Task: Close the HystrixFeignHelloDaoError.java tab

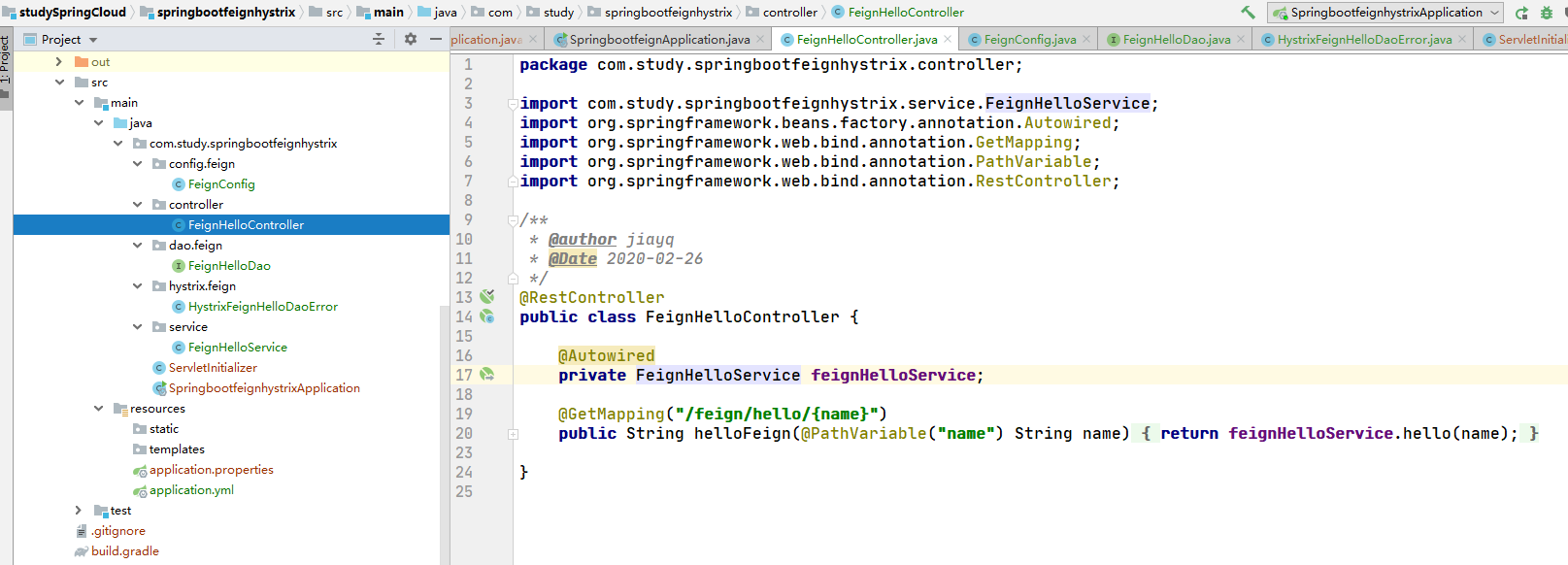Action: pyautogui.click(x=1462, y=39)
